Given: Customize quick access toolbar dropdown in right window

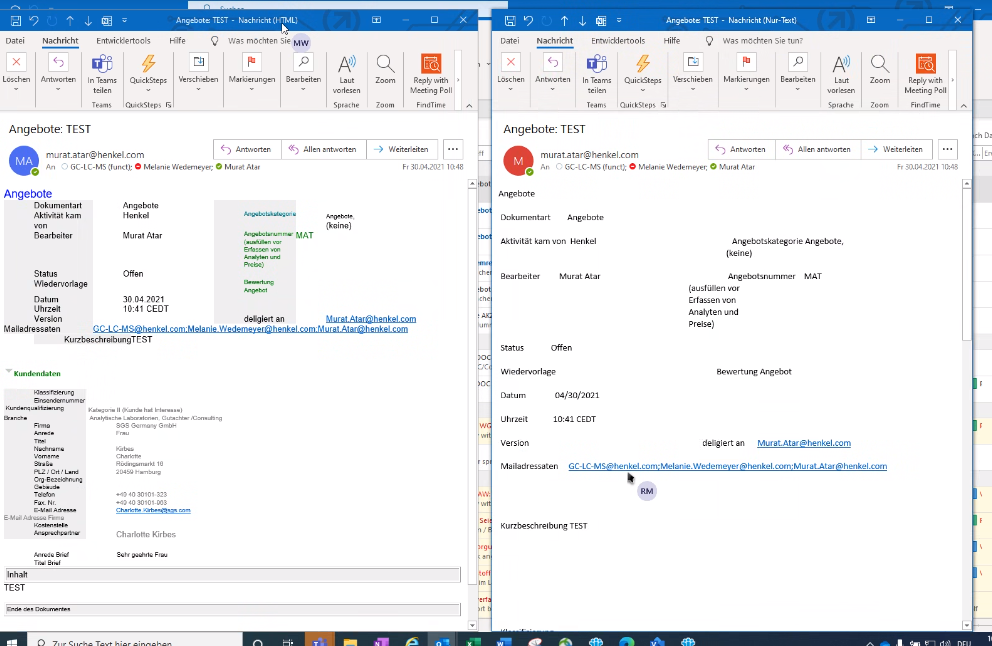Looking at the screenshot, I should point(619,20).
